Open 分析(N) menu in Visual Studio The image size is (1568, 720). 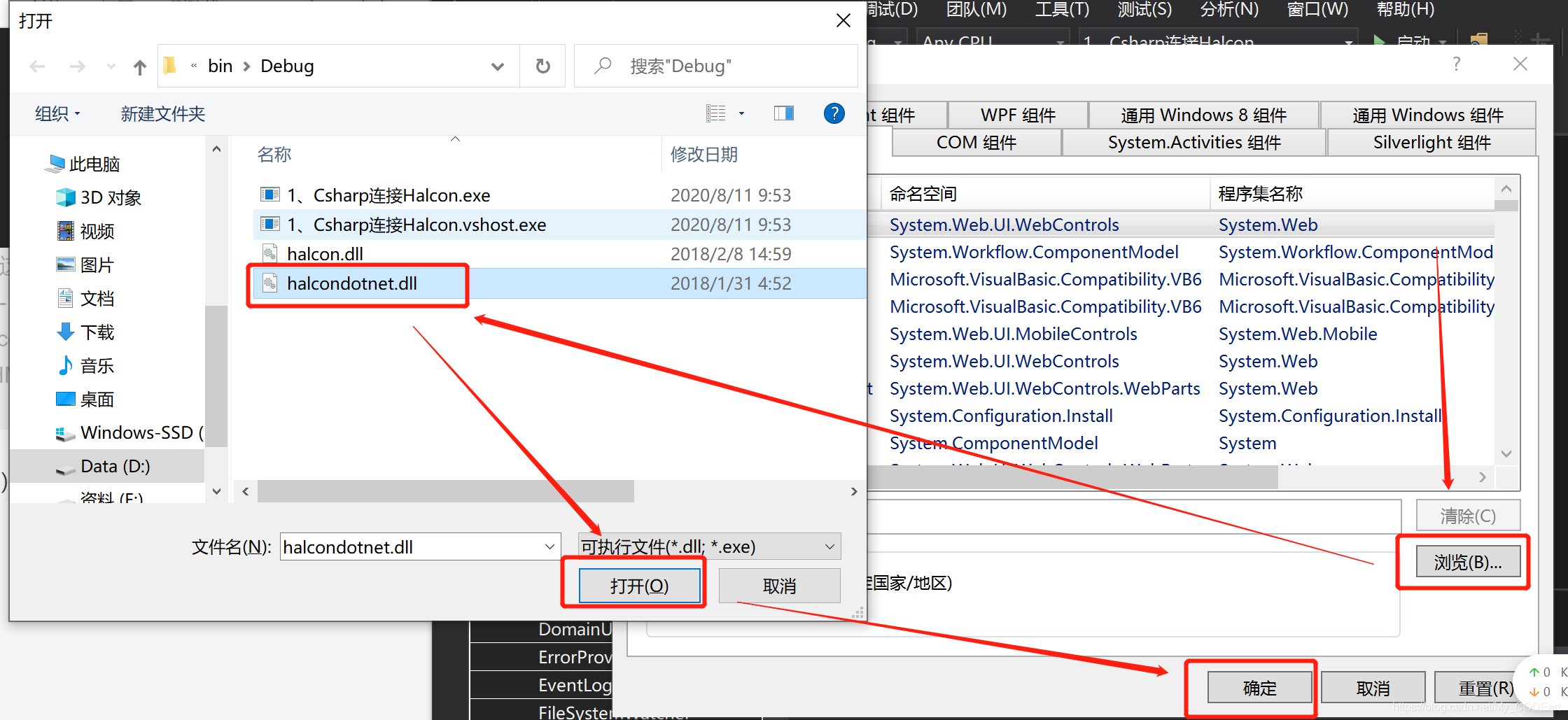(x=1229, y=9)
